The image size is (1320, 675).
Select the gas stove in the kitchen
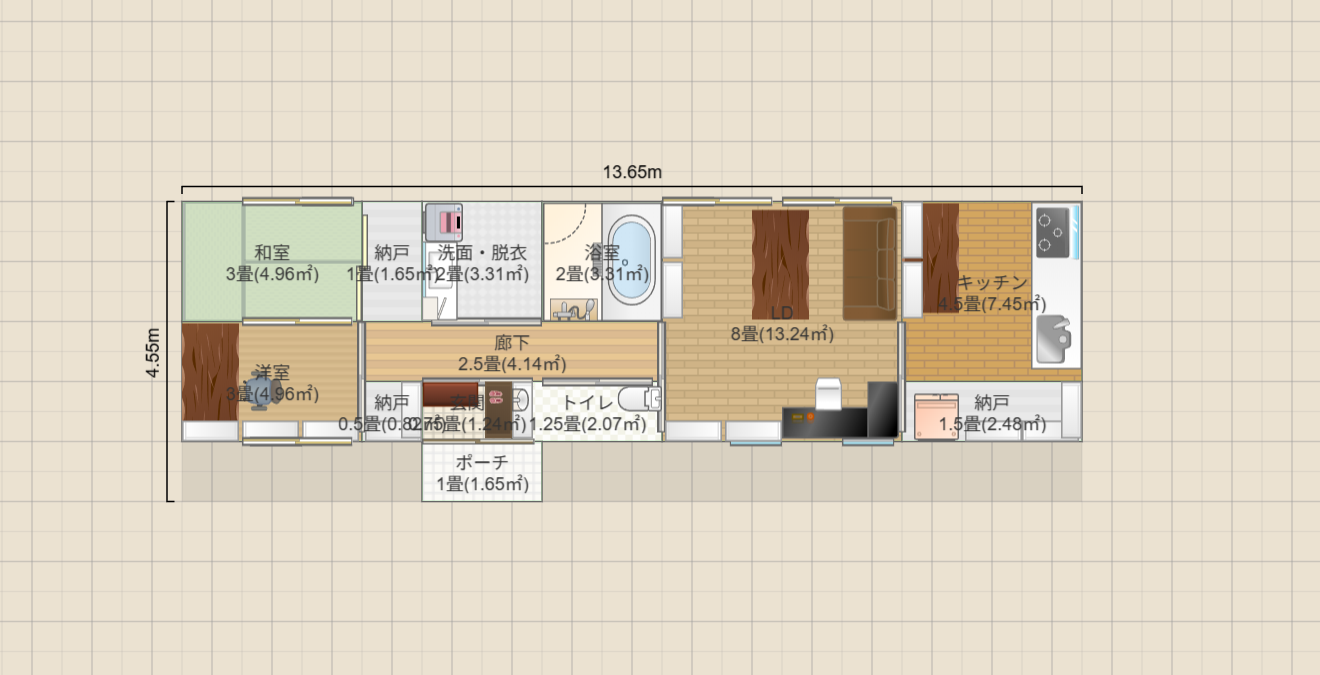(1051, 232)
